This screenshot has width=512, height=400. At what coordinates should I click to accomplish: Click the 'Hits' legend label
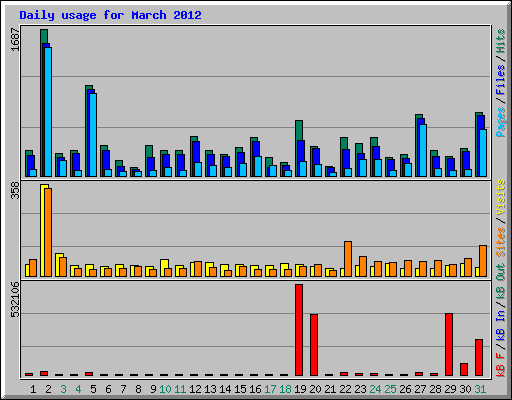coord(501,41)
